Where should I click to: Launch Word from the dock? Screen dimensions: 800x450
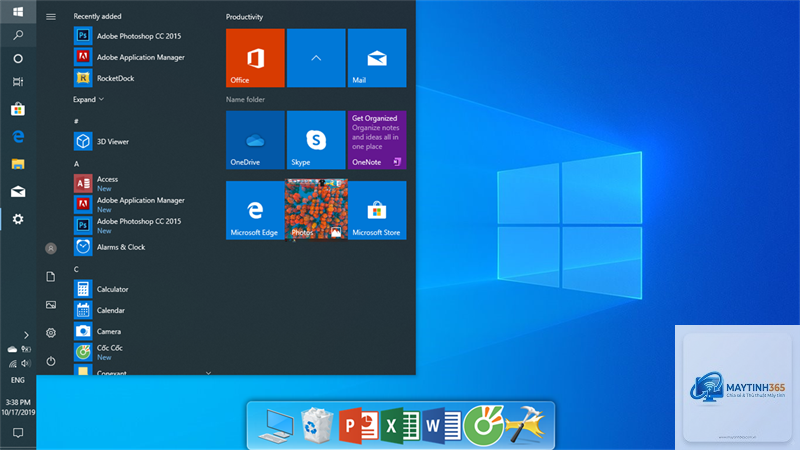442,426
